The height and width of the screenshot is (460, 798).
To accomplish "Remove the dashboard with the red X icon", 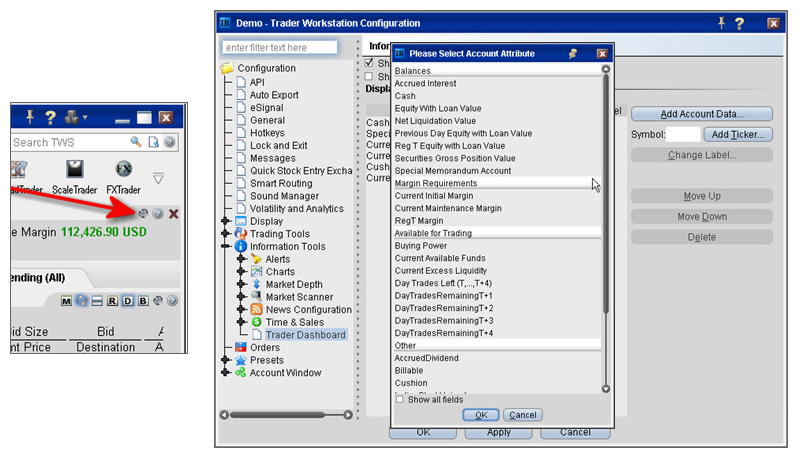I will [x=174, y=214].
